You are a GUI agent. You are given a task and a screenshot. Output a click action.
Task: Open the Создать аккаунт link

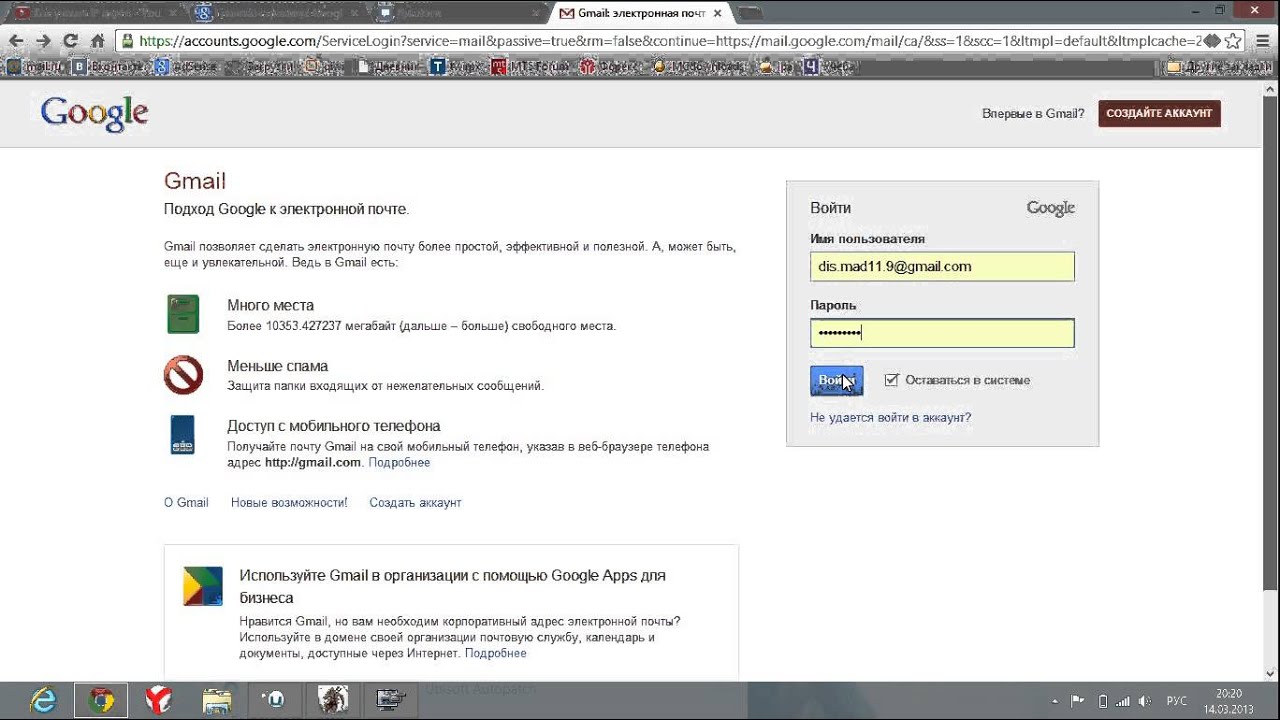pos(415,503)
